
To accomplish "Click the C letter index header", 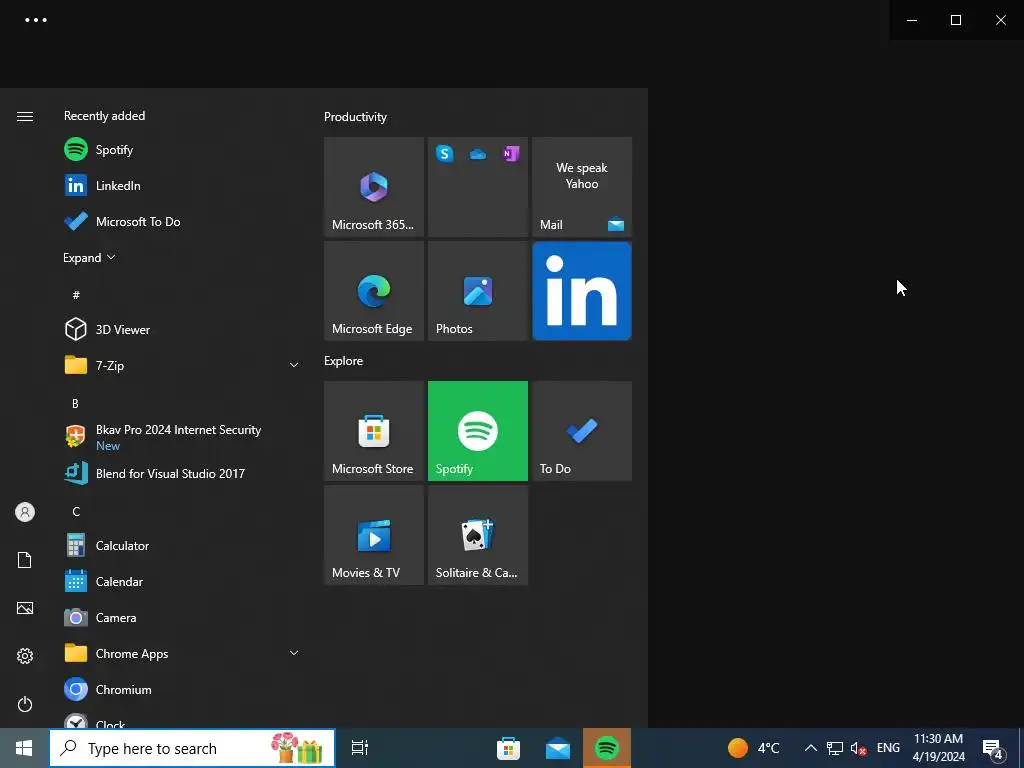I will coord(76,511).
